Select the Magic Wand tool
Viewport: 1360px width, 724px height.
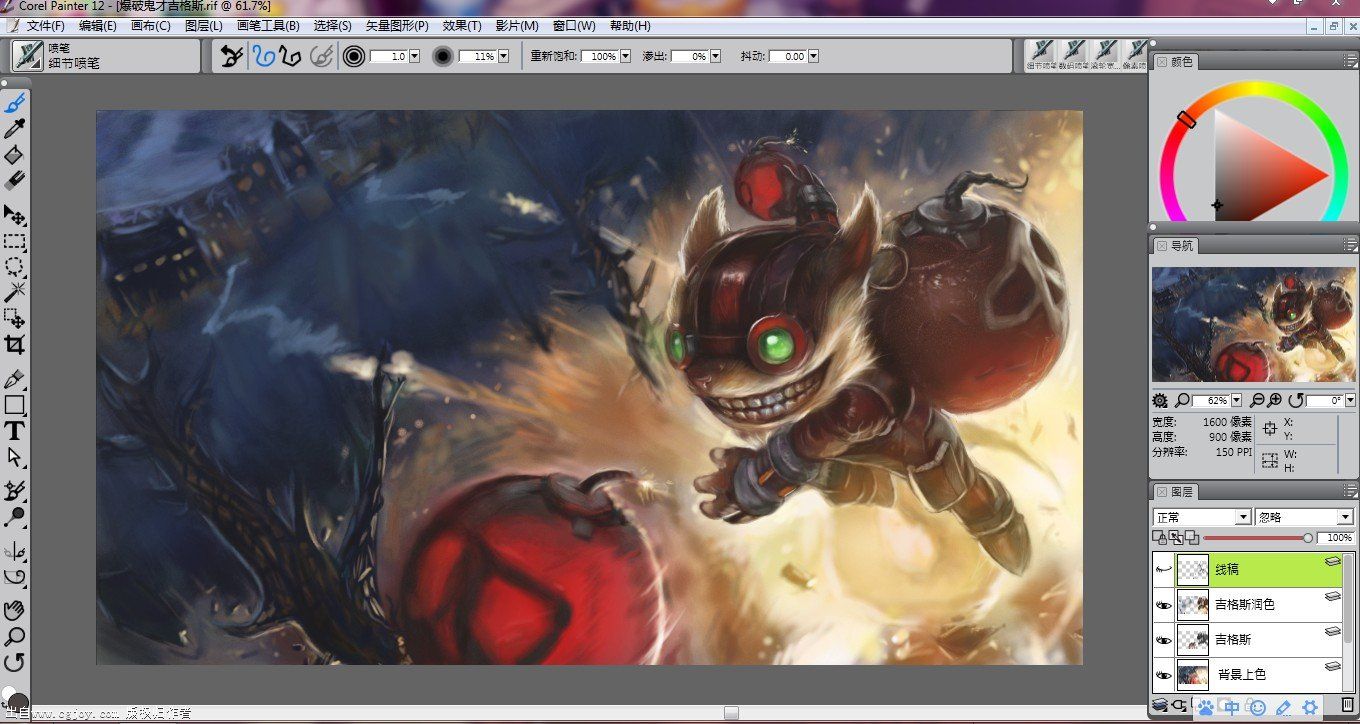[x=14, y=292]
